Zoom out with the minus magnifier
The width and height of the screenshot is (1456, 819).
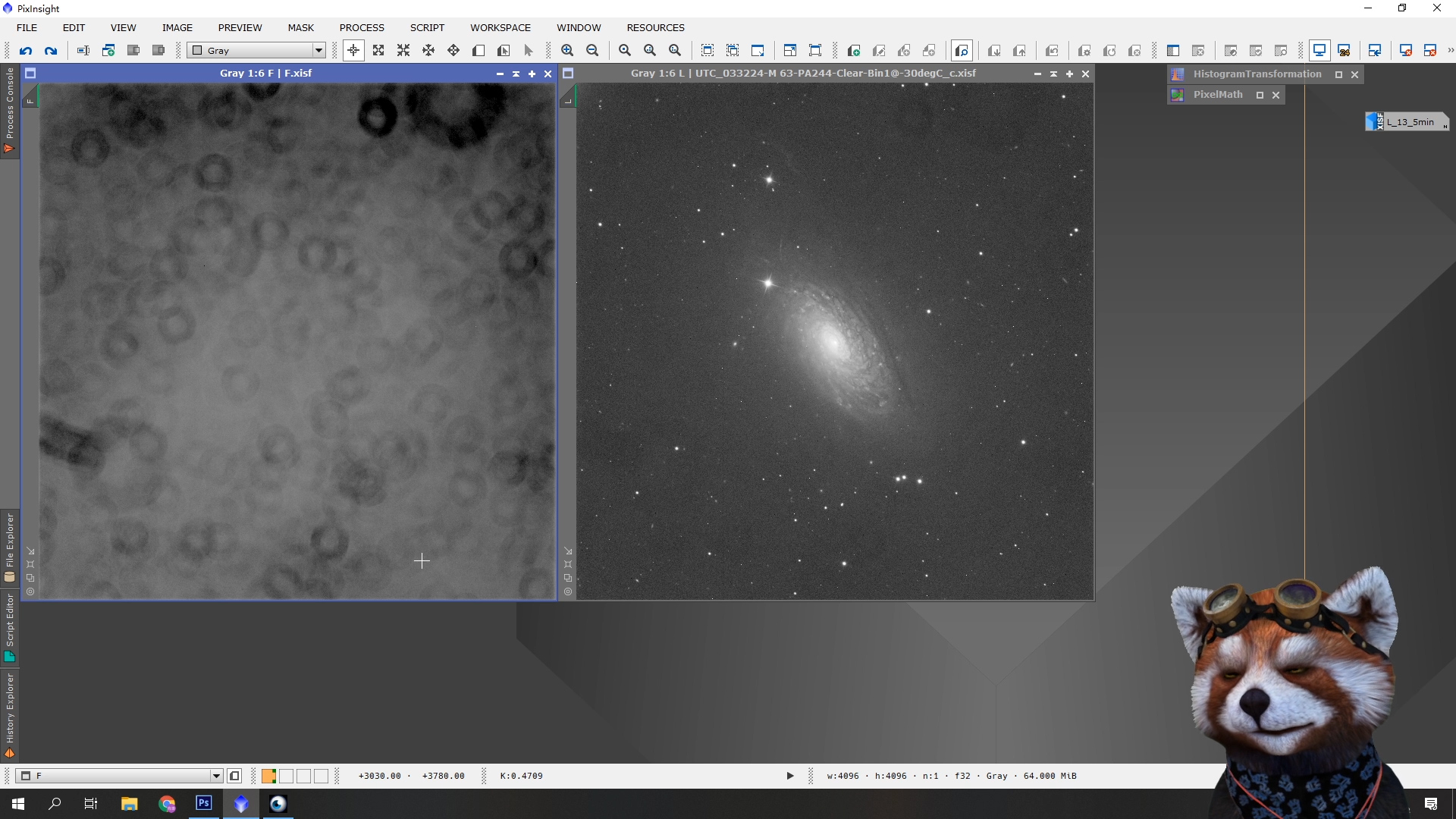pos(592,51)
